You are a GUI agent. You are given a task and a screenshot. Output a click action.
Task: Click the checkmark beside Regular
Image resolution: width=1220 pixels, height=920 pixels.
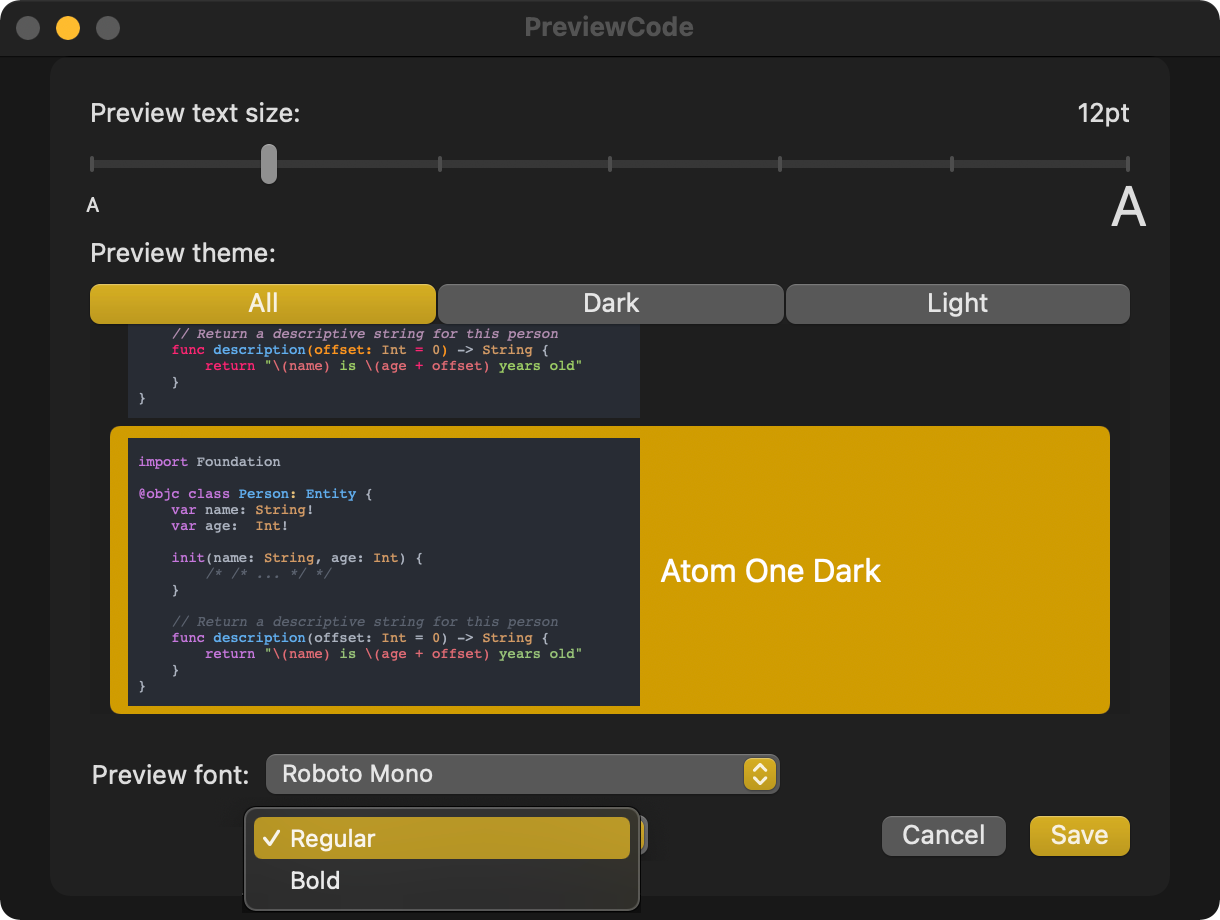pyautogui.click(x=270, y=839)
